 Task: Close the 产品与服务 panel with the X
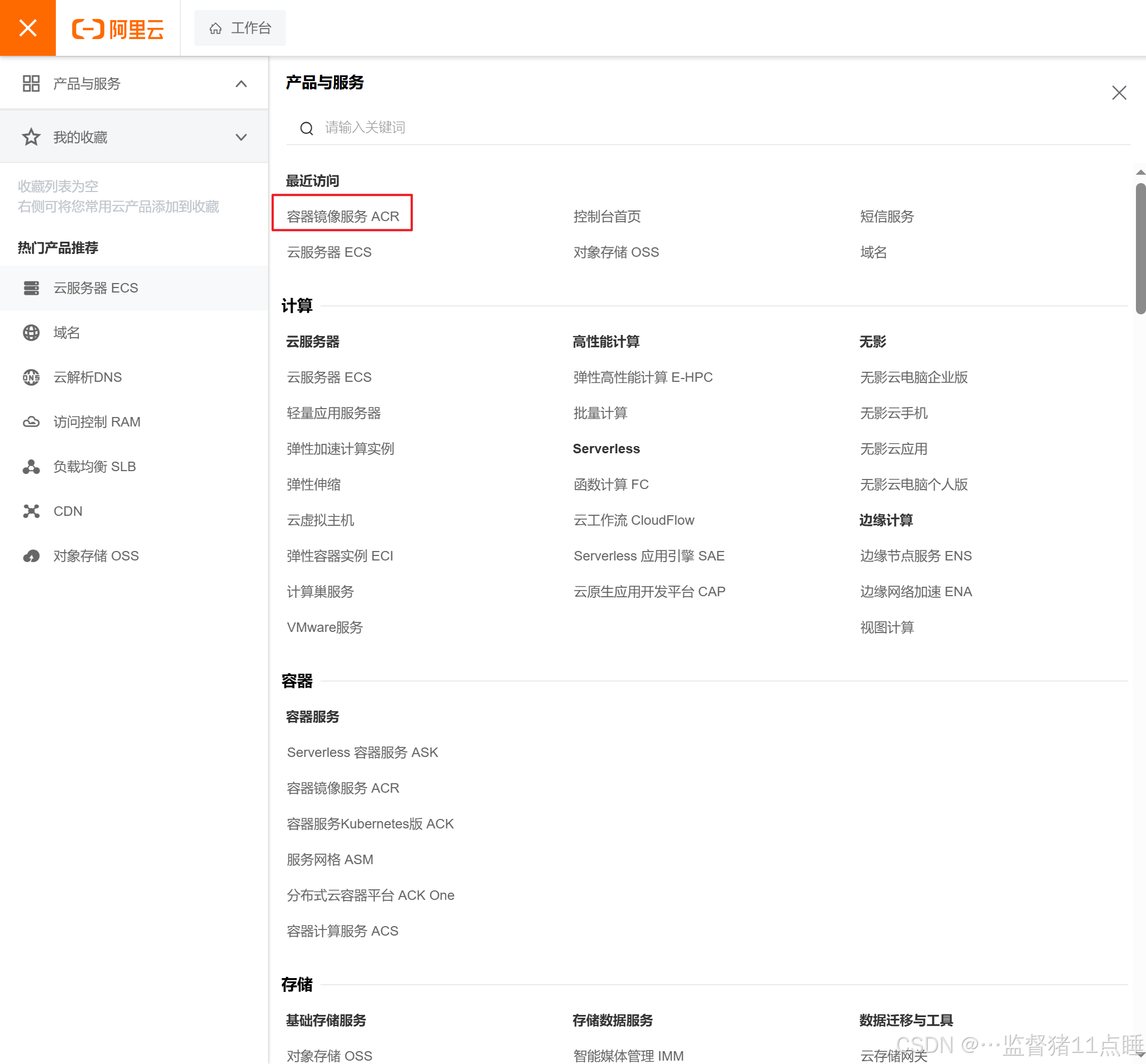(1119, 92)
